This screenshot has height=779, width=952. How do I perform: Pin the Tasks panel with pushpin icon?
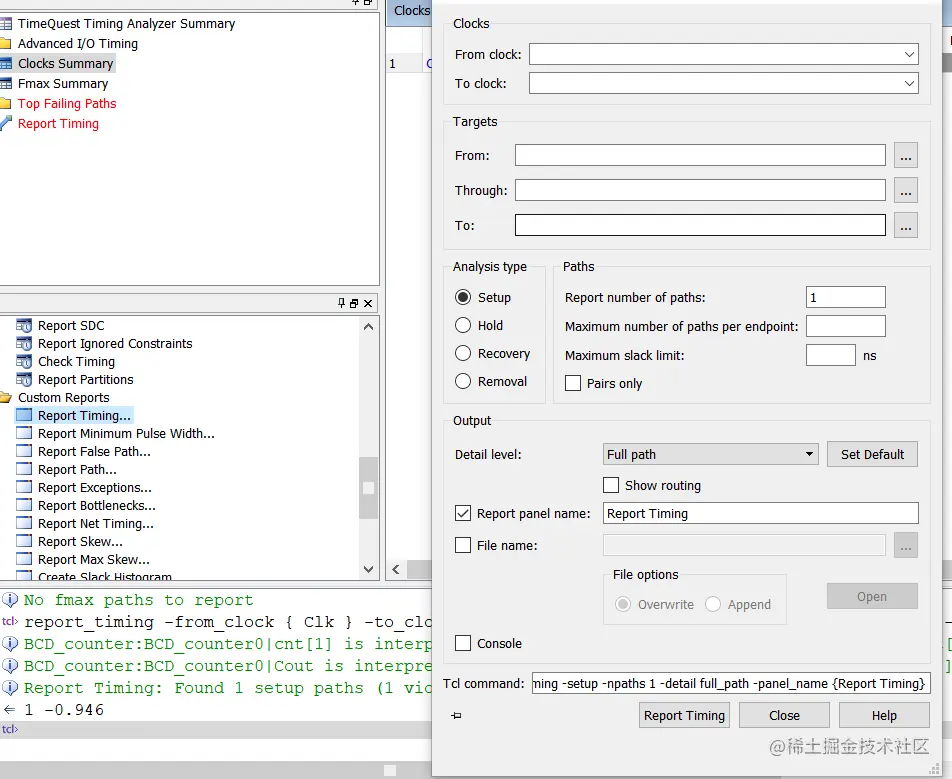tap(341, 303)
